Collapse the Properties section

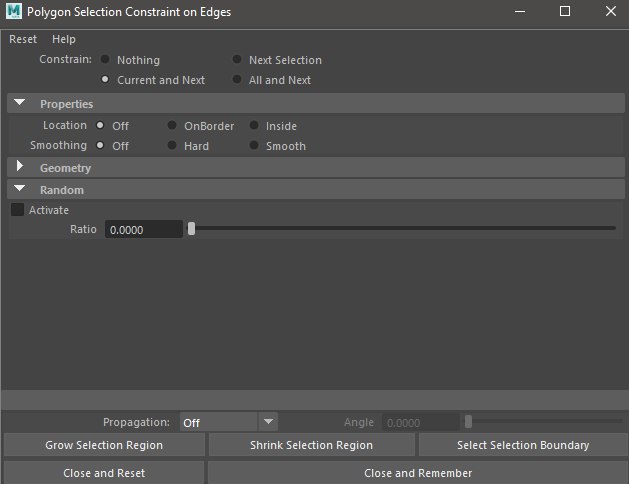pyautogui.click(x=19, y=103)
